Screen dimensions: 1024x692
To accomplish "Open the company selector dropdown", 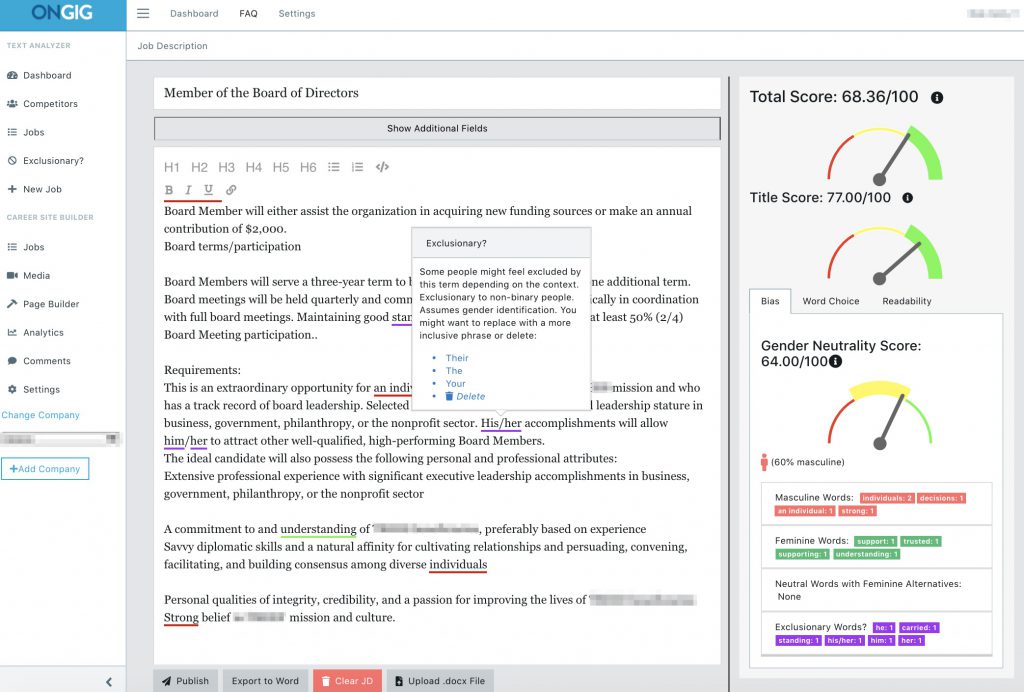I will click(x=60, y=439).
